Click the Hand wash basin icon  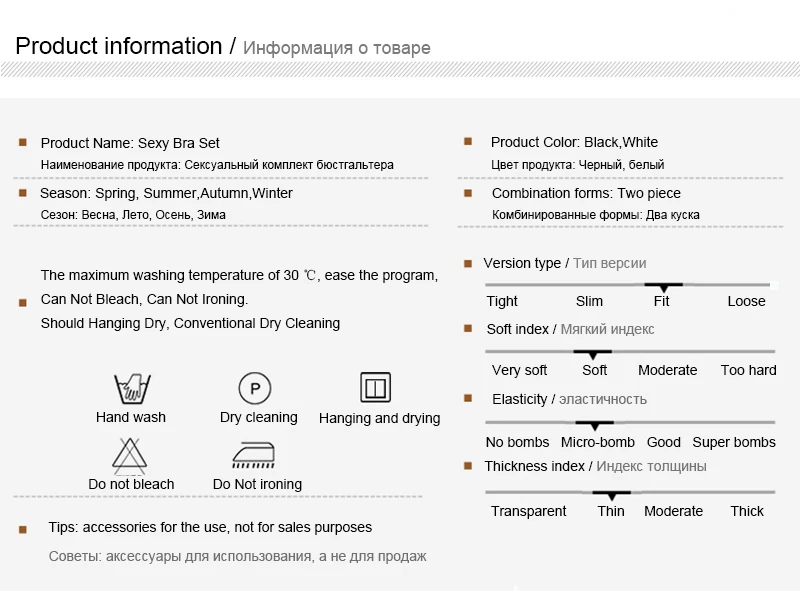[132, 389]
